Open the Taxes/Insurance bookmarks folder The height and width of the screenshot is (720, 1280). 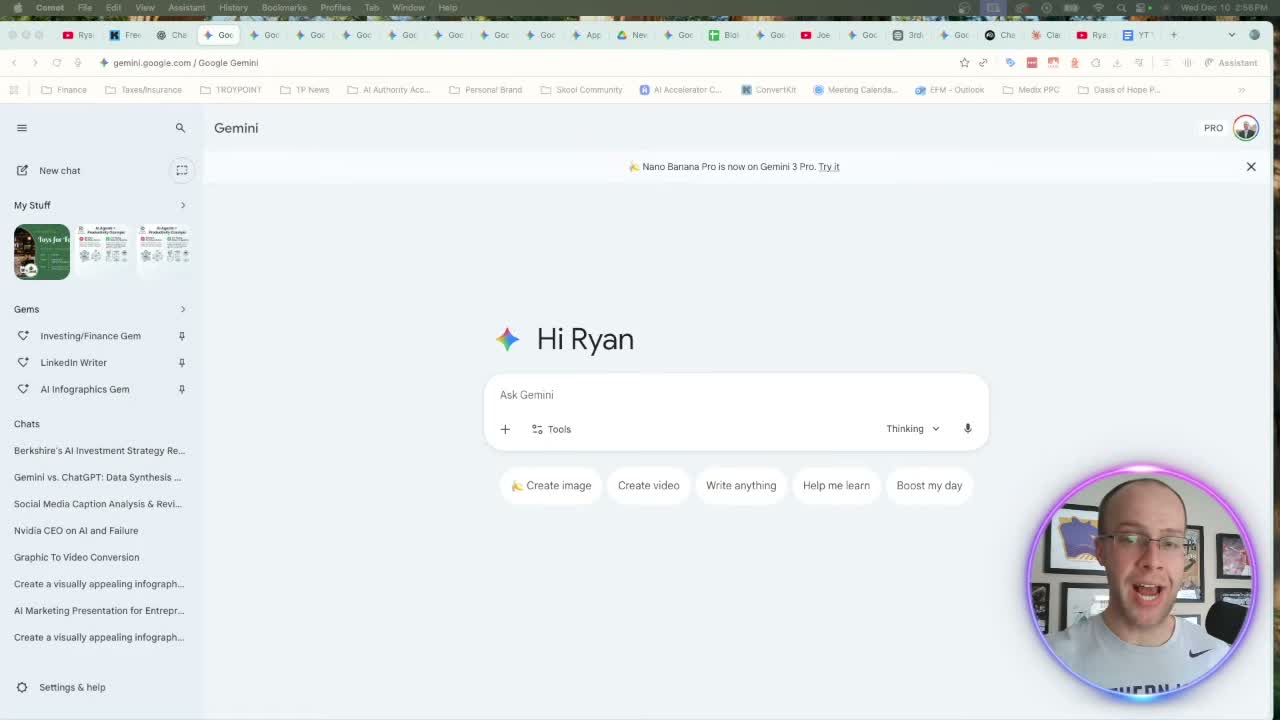click(x=144, y=90)
